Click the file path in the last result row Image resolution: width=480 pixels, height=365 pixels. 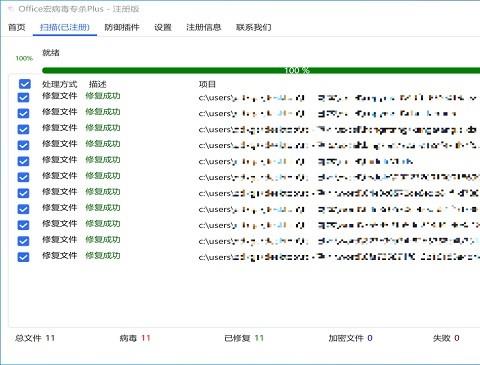[x=339, y=257]
